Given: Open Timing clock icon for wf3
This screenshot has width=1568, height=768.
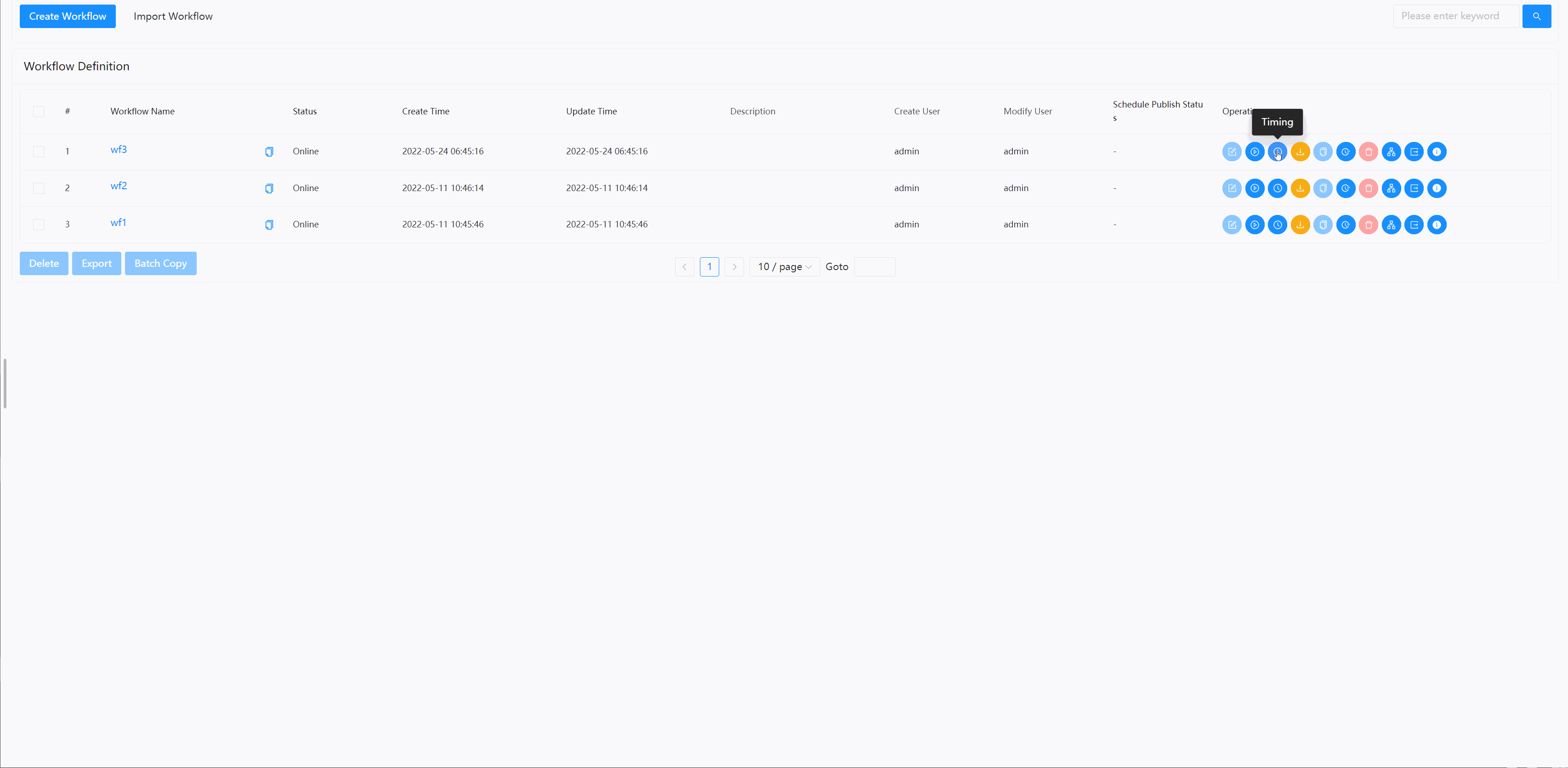Looking at the screenshot, I should [x=1277, y=152].
